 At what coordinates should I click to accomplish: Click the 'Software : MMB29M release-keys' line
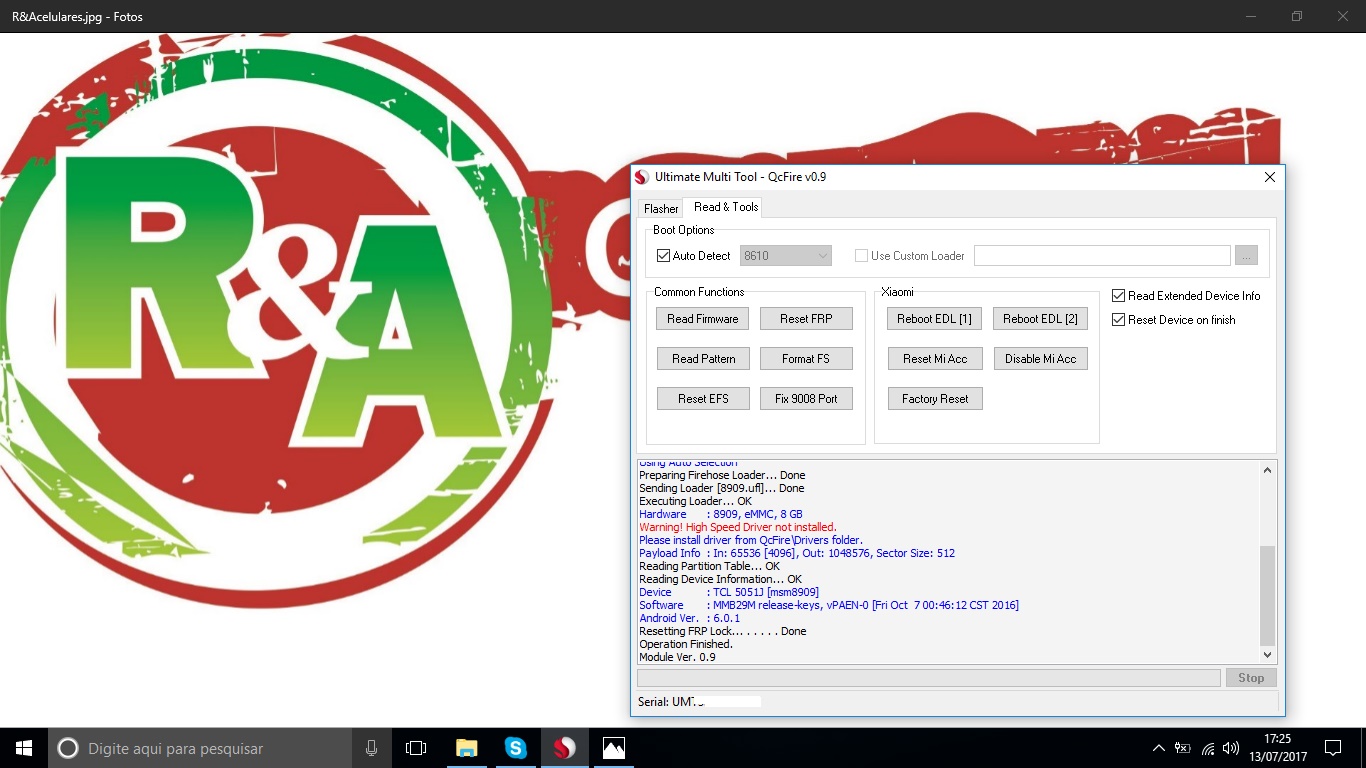click(829, 605)
